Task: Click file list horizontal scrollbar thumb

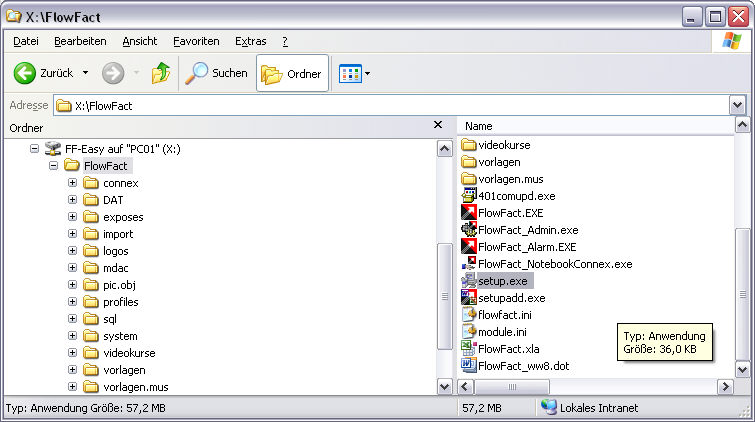Action: (x=512, y=387)
